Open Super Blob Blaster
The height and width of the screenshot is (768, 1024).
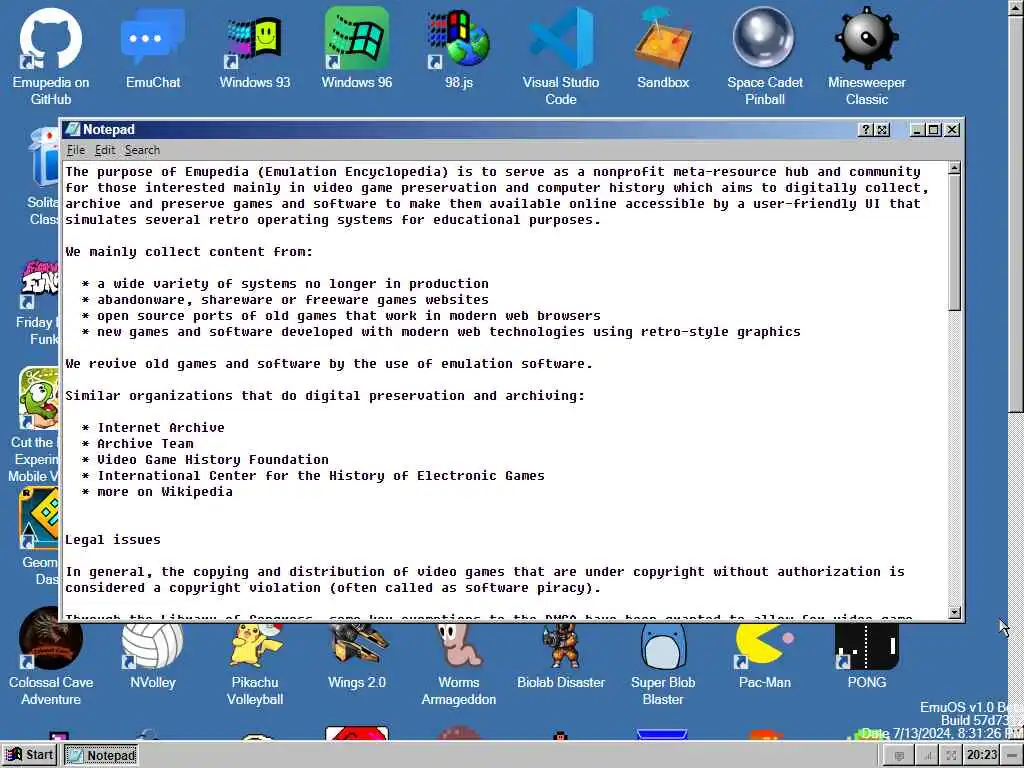click(663, 664)
